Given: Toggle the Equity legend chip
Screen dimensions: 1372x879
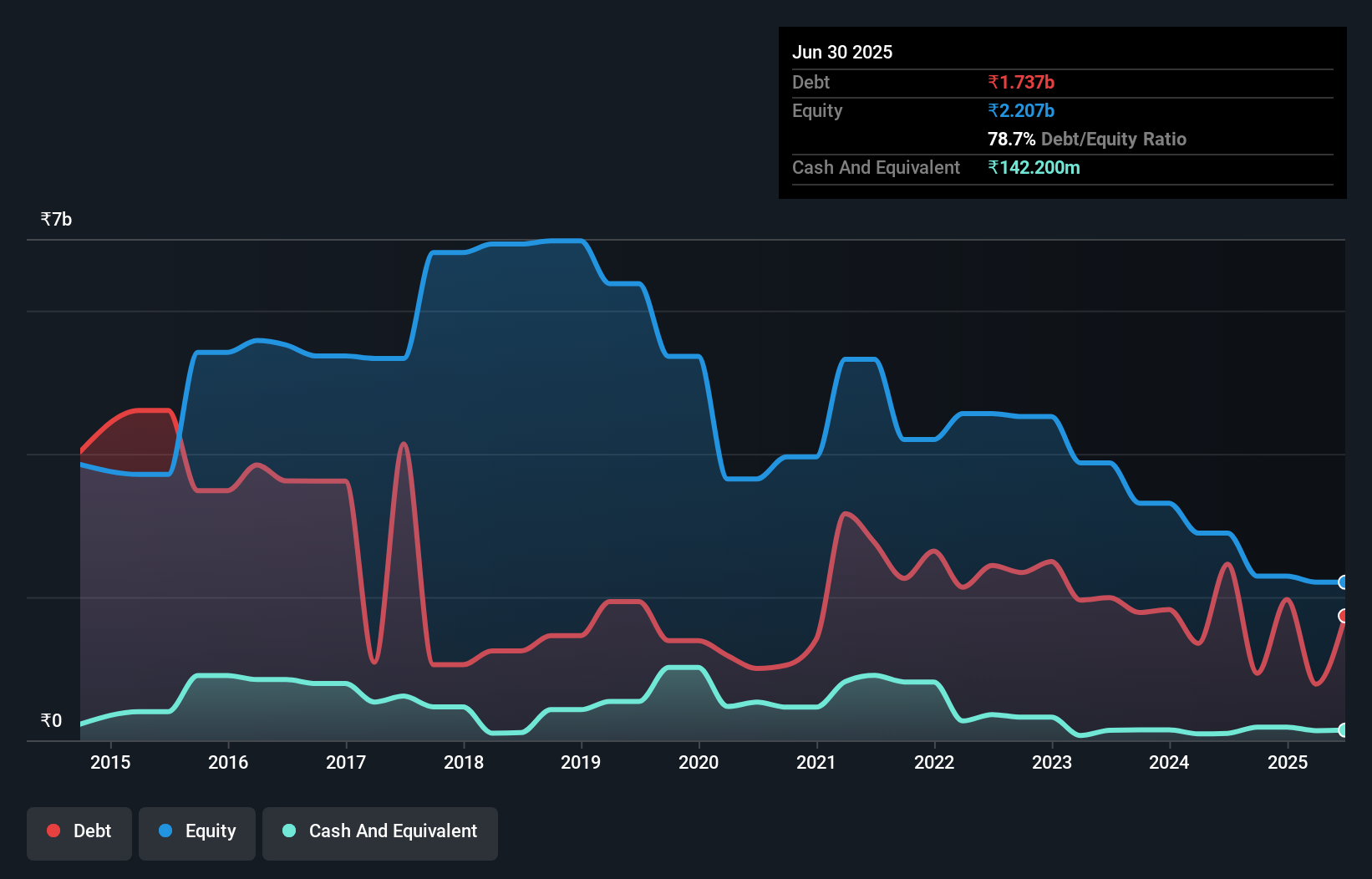Looking at the screenshot, I should point(197,832).
